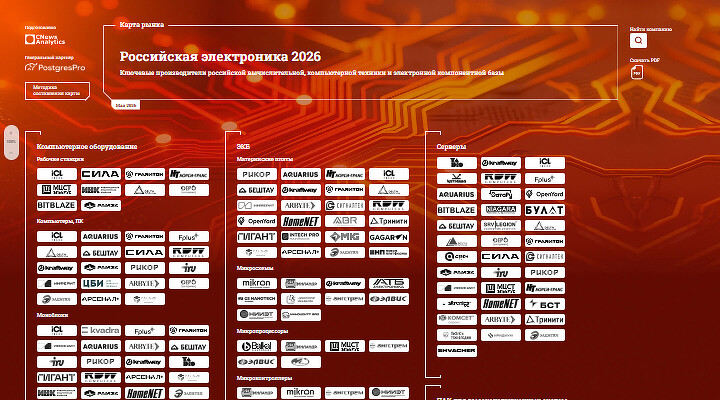Image resolution: width=720 pixels, height=400 pixels.
Task: Select Рикор logo under Компьютеры, ПК
Action: (145, 268)
